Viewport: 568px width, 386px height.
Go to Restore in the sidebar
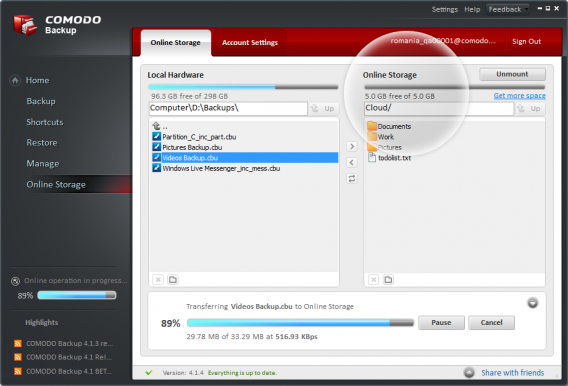point(42,143)
